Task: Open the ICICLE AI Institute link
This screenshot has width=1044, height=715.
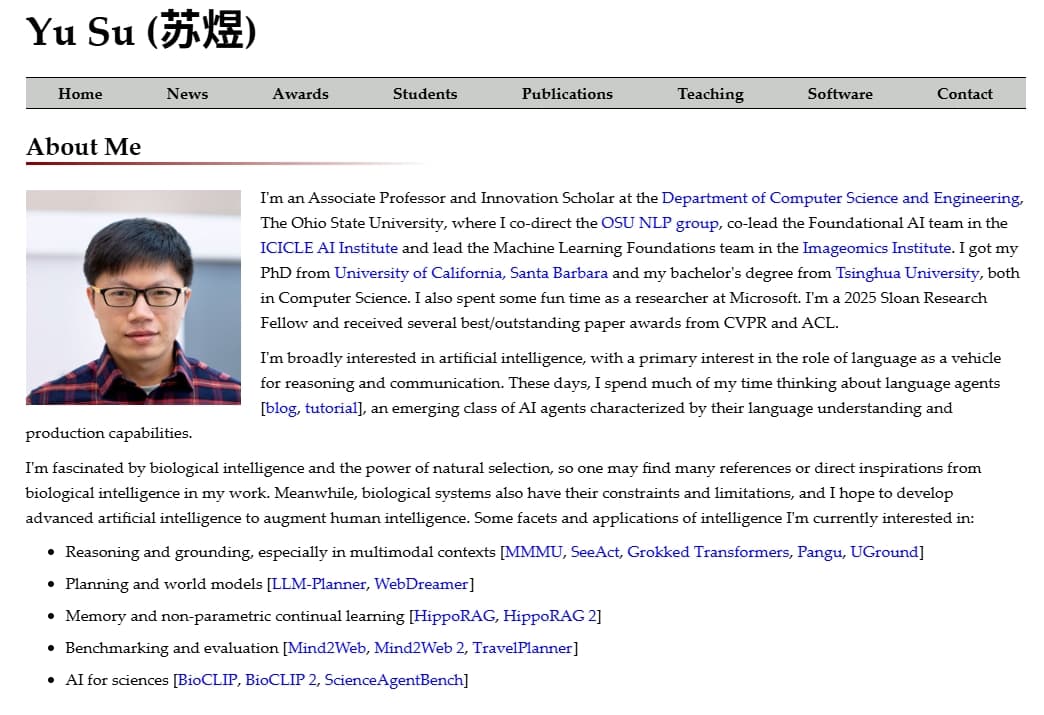Action: [x=329, y=248]
